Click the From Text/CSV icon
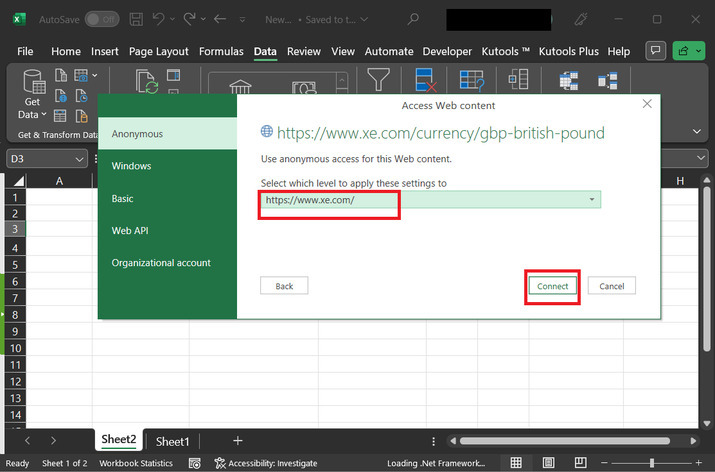715x472 pixels. tap(61, 75)
